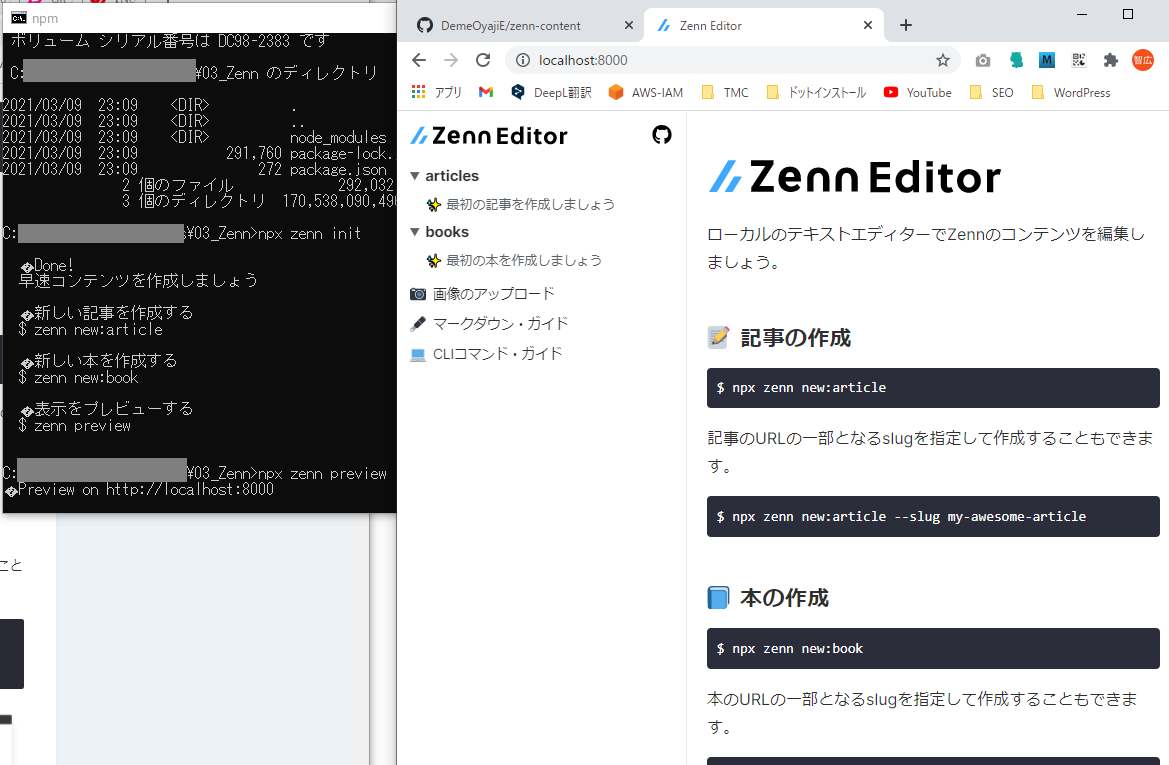Viewport: 1169px width, 765px height.
Task: Open the WordPress bookmark folder
Action: [x=1071, y=92]
